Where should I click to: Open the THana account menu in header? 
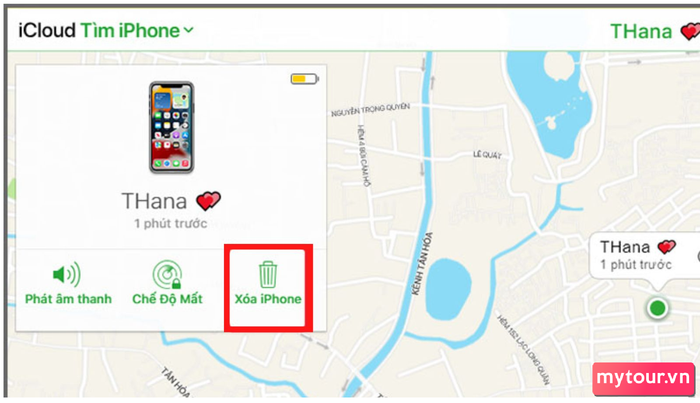coord(641,31)
